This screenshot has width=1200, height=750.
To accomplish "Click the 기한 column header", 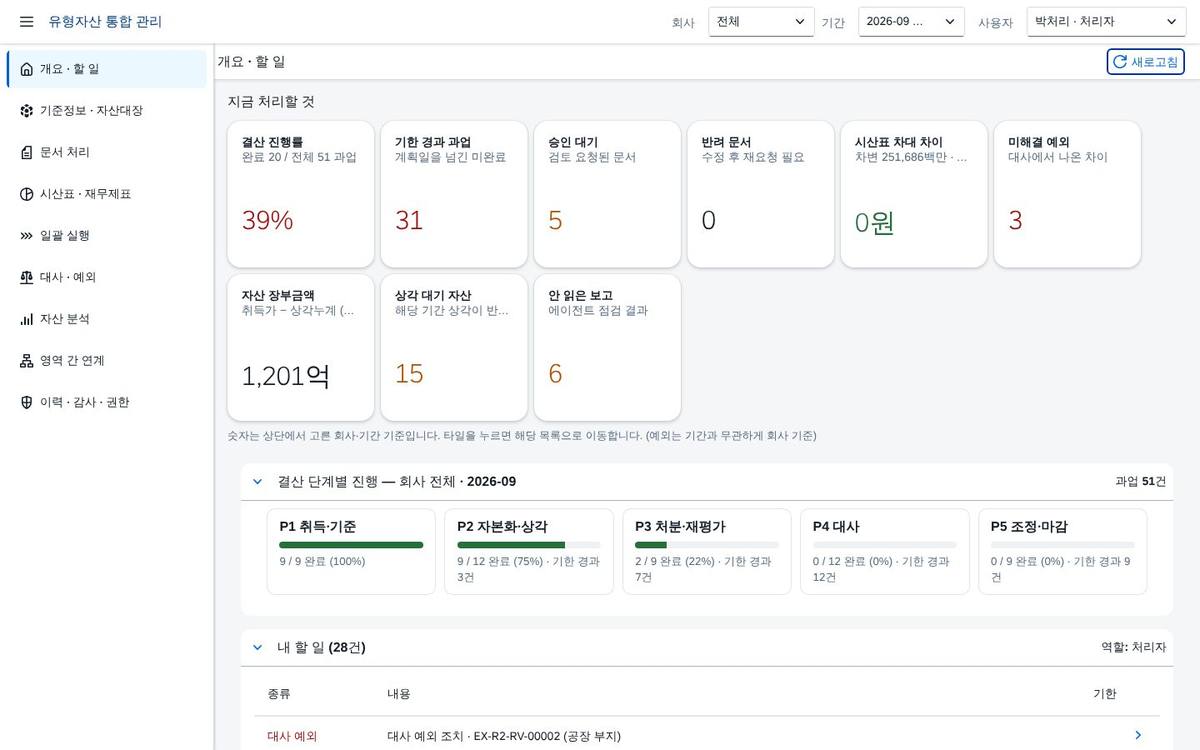I will tap(1105, 694).
